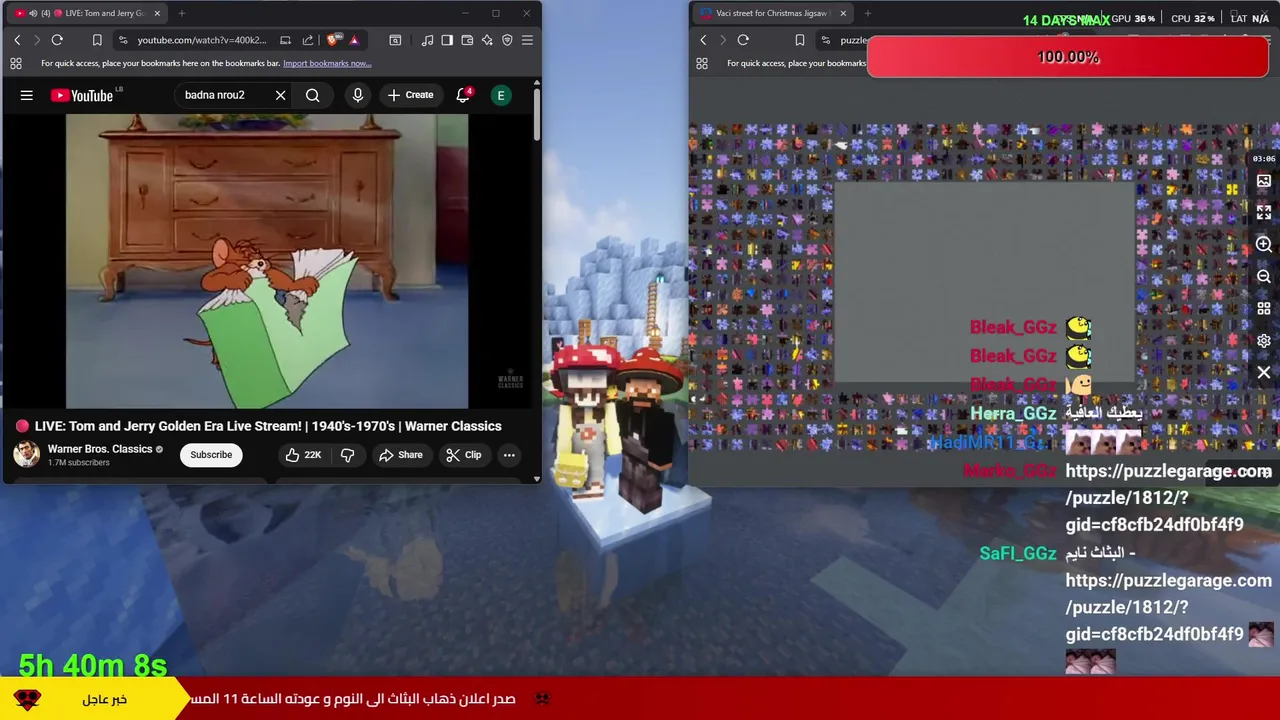The height and width of the screenshot is (720, 1280).
Task: Zoom out on the jigsaw puzzle
Action: pyautogui.click(x=1264, y=277)
